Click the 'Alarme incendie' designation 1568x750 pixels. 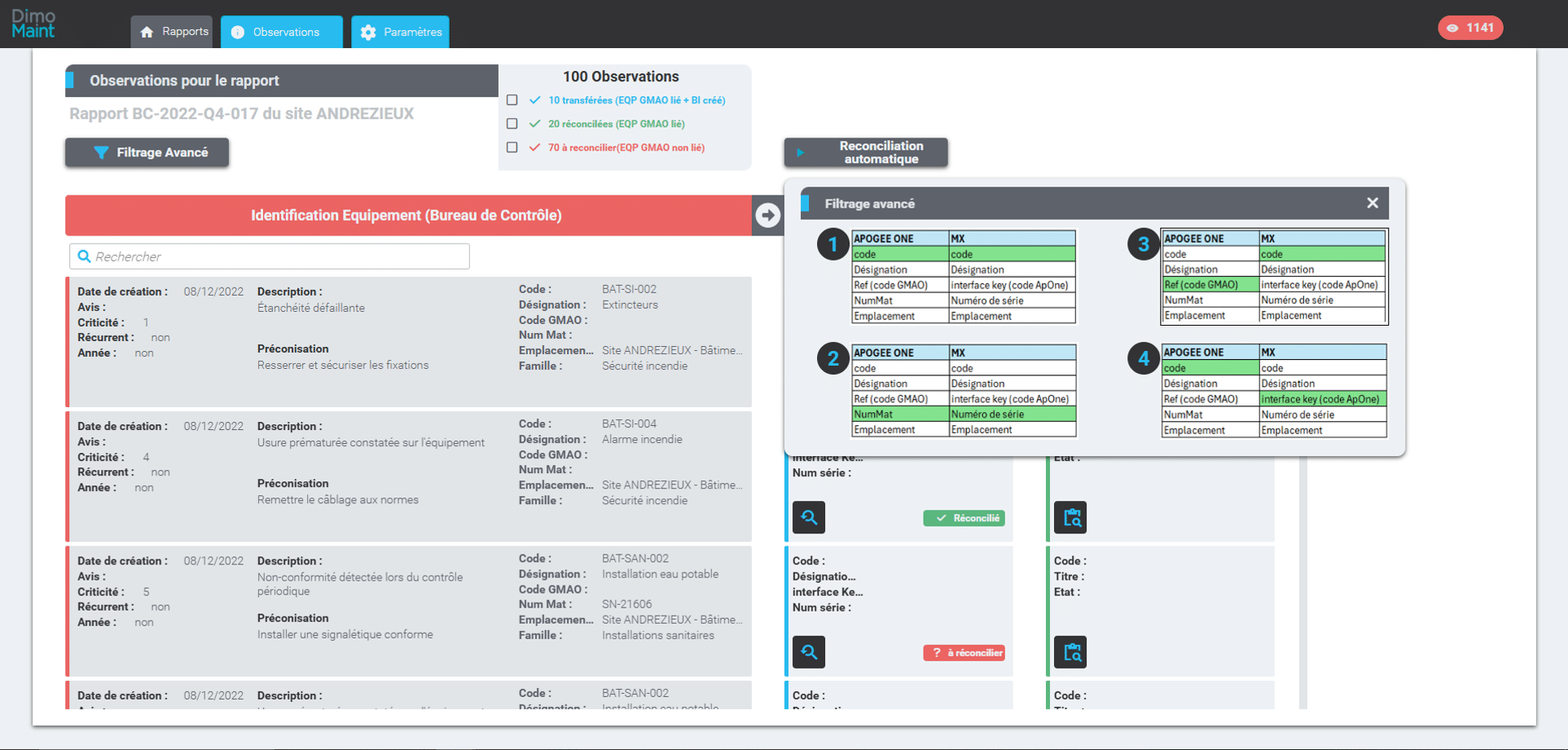coord(643,439)
